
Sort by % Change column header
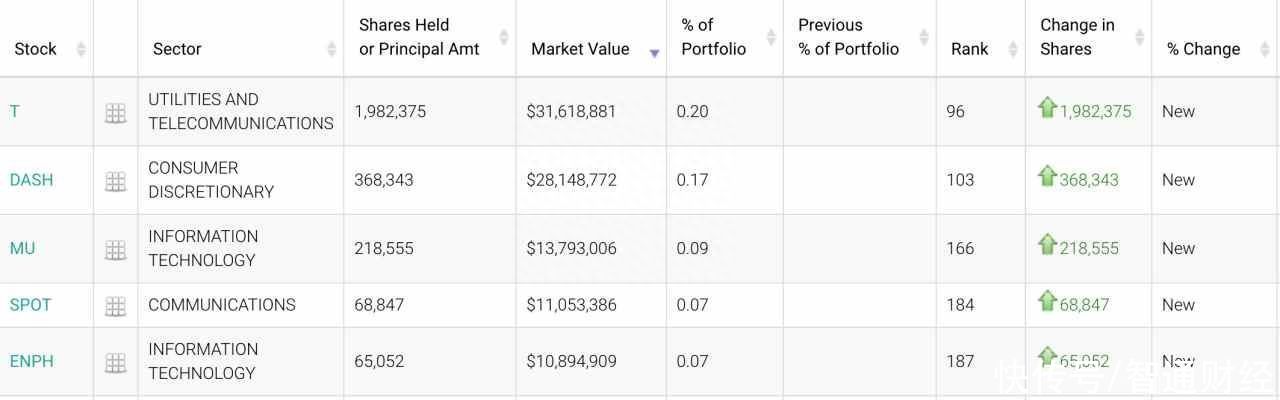pyautogui.click(x=1203, y=49)
